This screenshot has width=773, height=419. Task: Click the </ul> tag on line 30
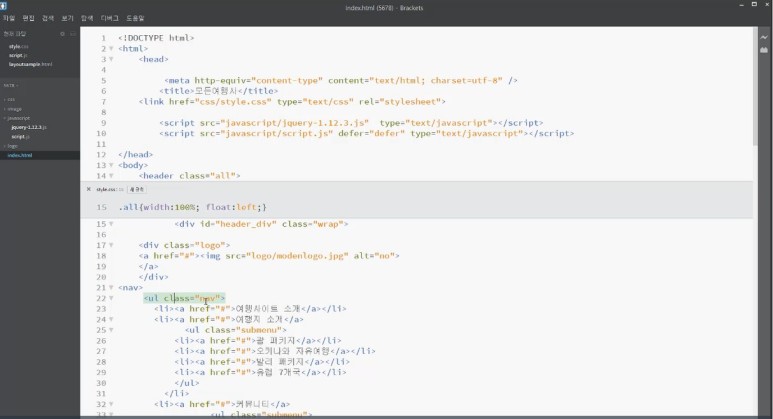point(187,383)
